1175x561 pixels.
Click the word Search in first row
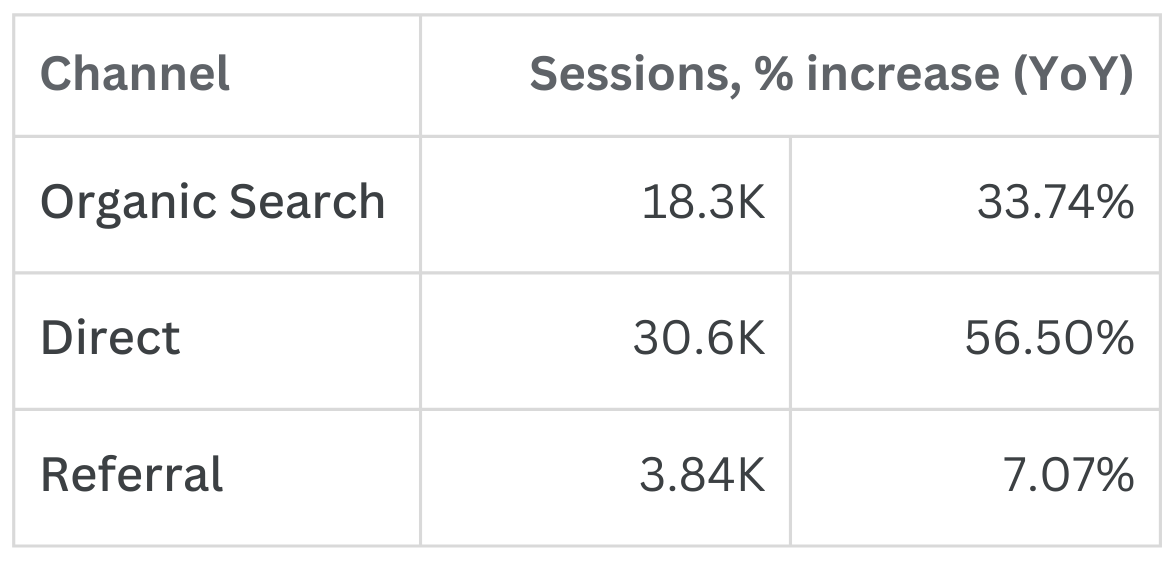pyautogui.click(x=307, y=203)
